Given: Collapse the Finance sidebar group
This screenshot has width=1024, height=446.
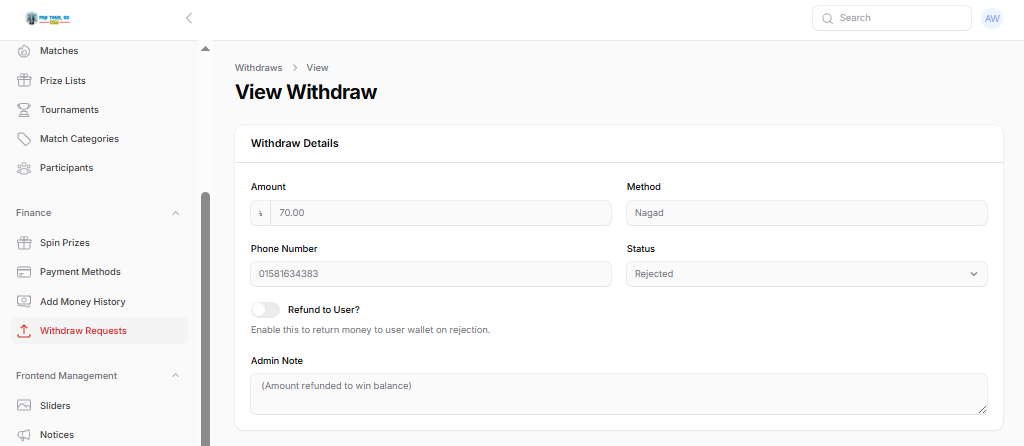Looking at the screenshot, I should [176, 213].
